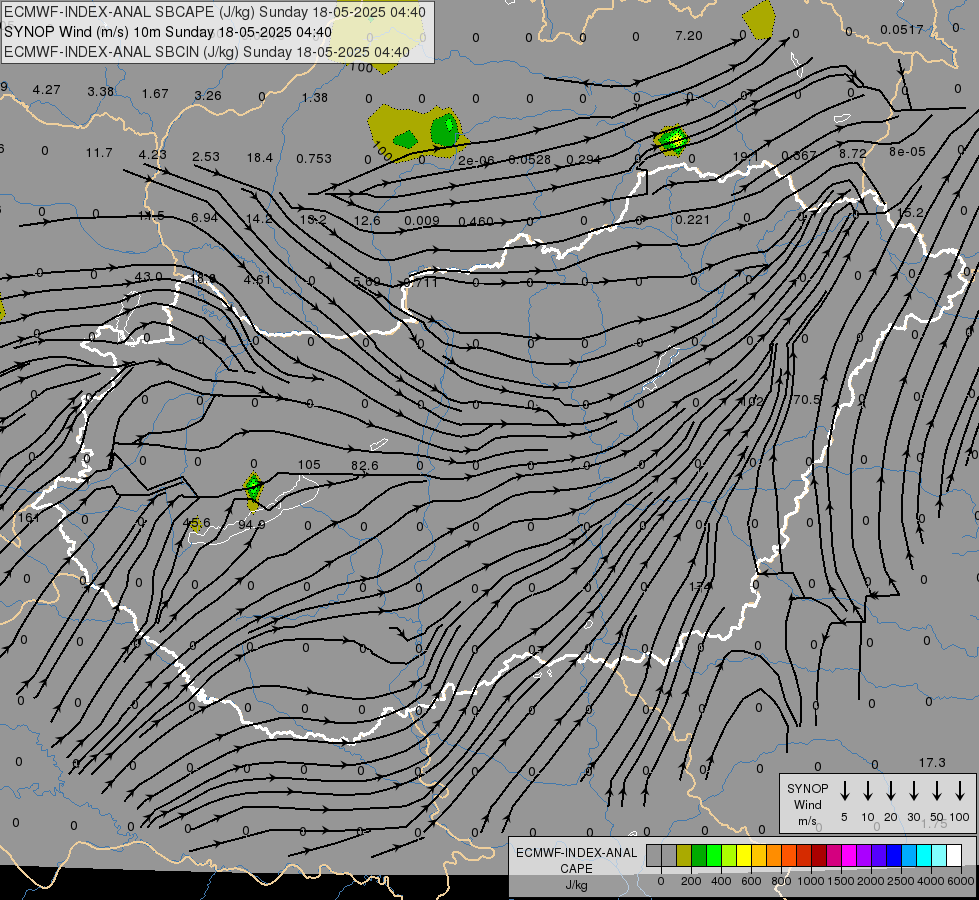Click the SYNOP Wind m/s legend label

[x=807, y=805]
